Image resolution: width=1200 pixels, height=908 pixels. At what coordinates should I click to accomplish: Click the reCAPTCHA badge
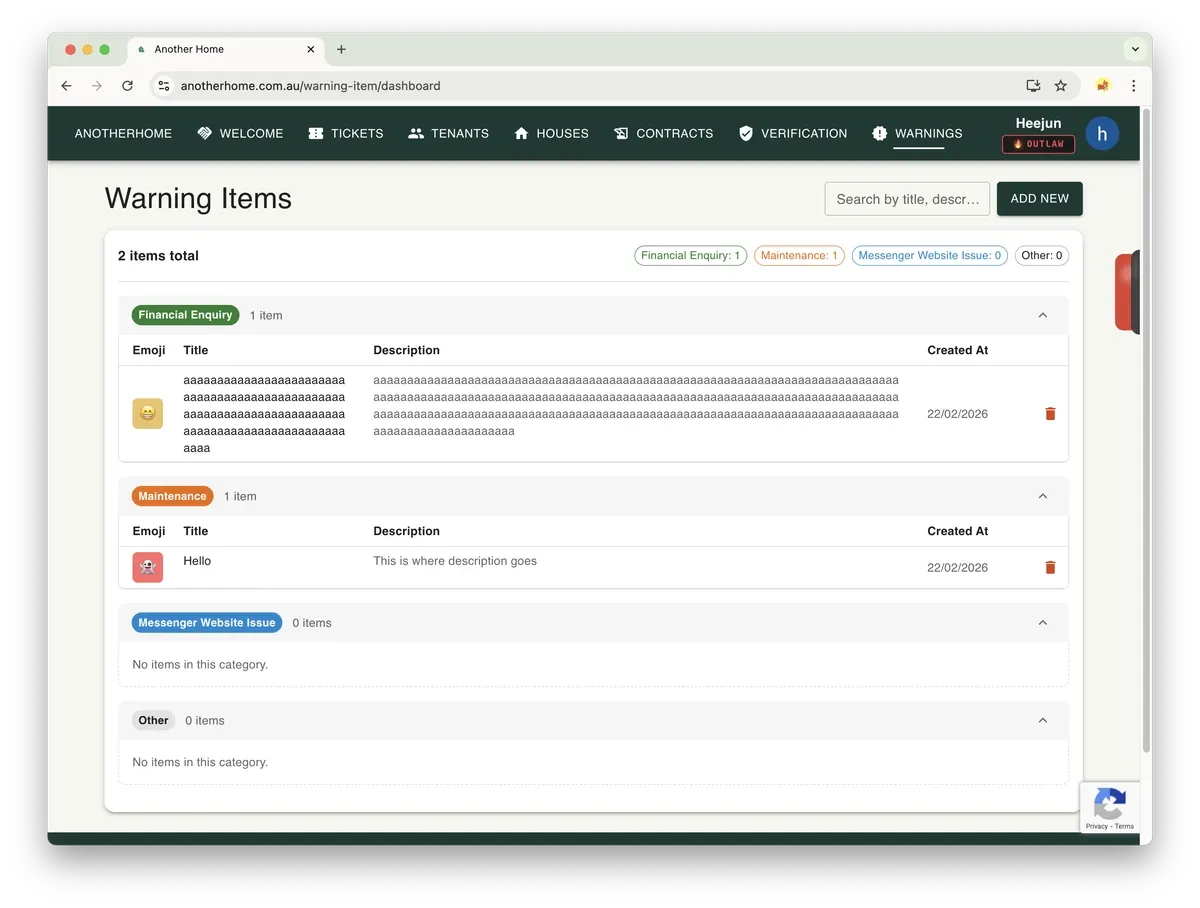[x=1110, y=807]
